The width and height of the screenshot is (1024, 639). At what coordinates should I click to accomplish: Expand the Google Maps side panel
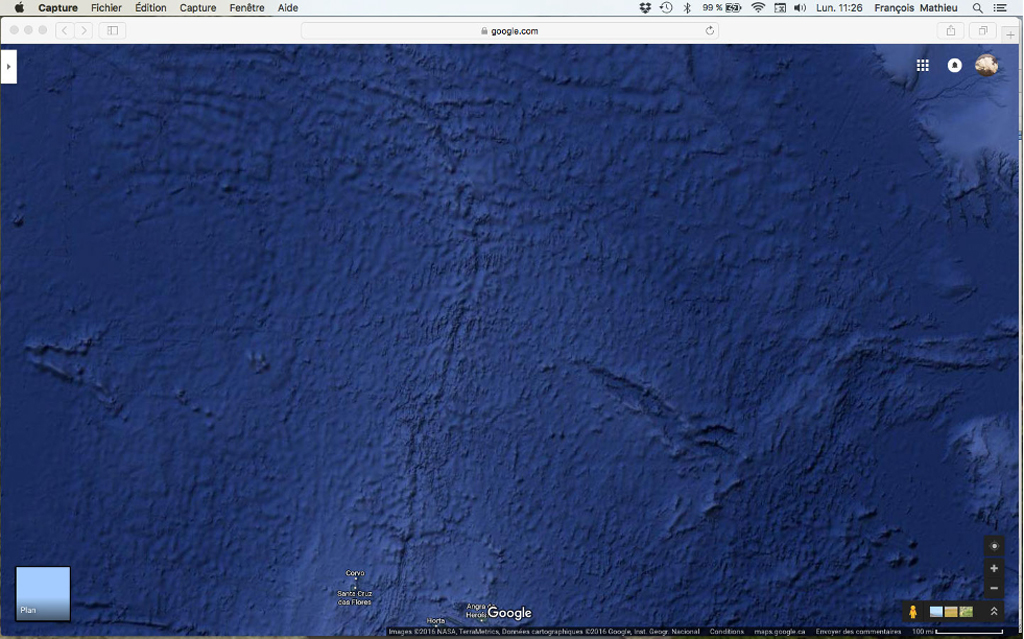8,67
